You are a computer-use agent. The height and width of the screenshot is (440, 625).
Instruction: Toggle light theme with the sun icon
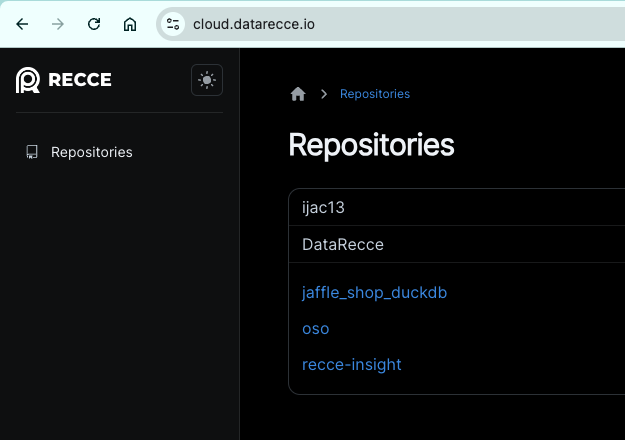207,80
